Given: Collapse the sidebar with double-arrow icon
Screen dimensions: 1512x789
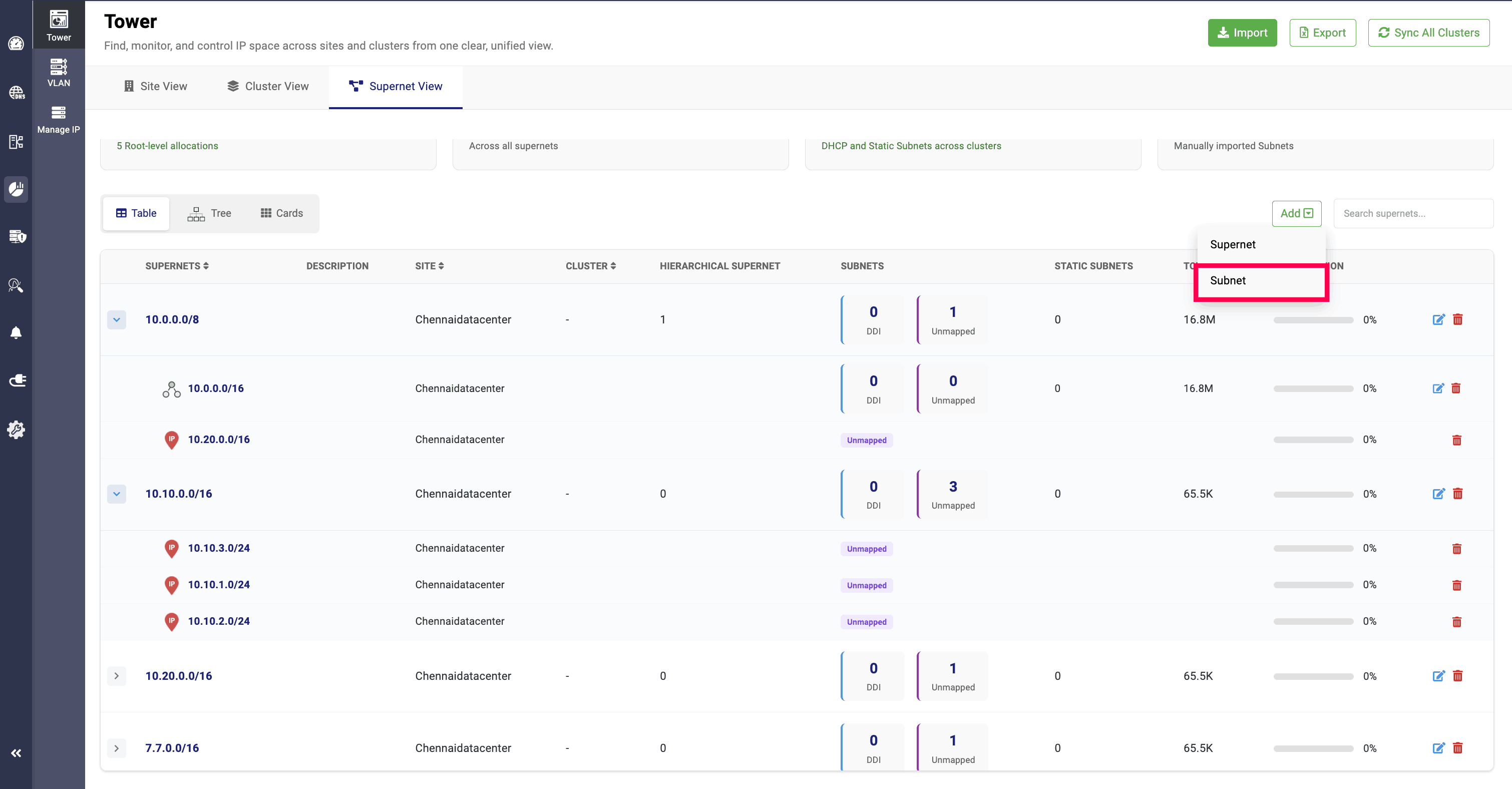Looking at the screenshot, I should pyautogui.click(x=16, y=752).
